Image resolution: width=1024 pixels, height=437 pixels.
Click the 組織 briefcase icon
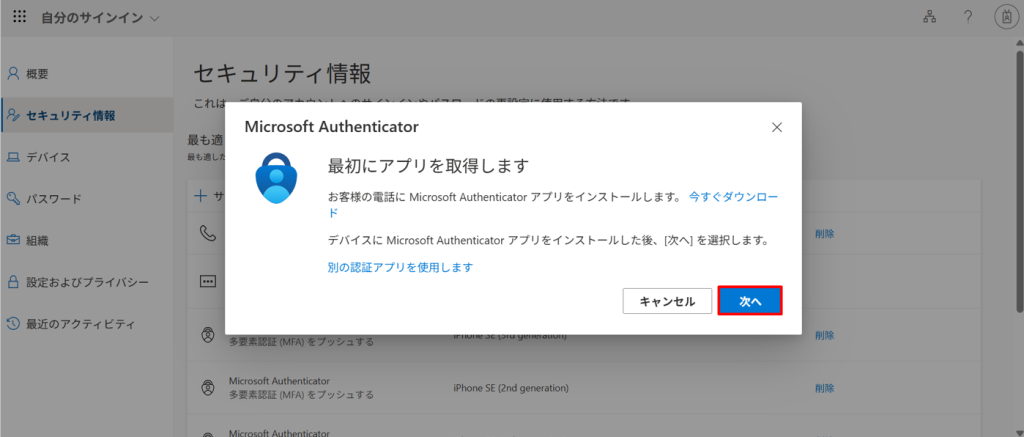click(x=13, y=240)
